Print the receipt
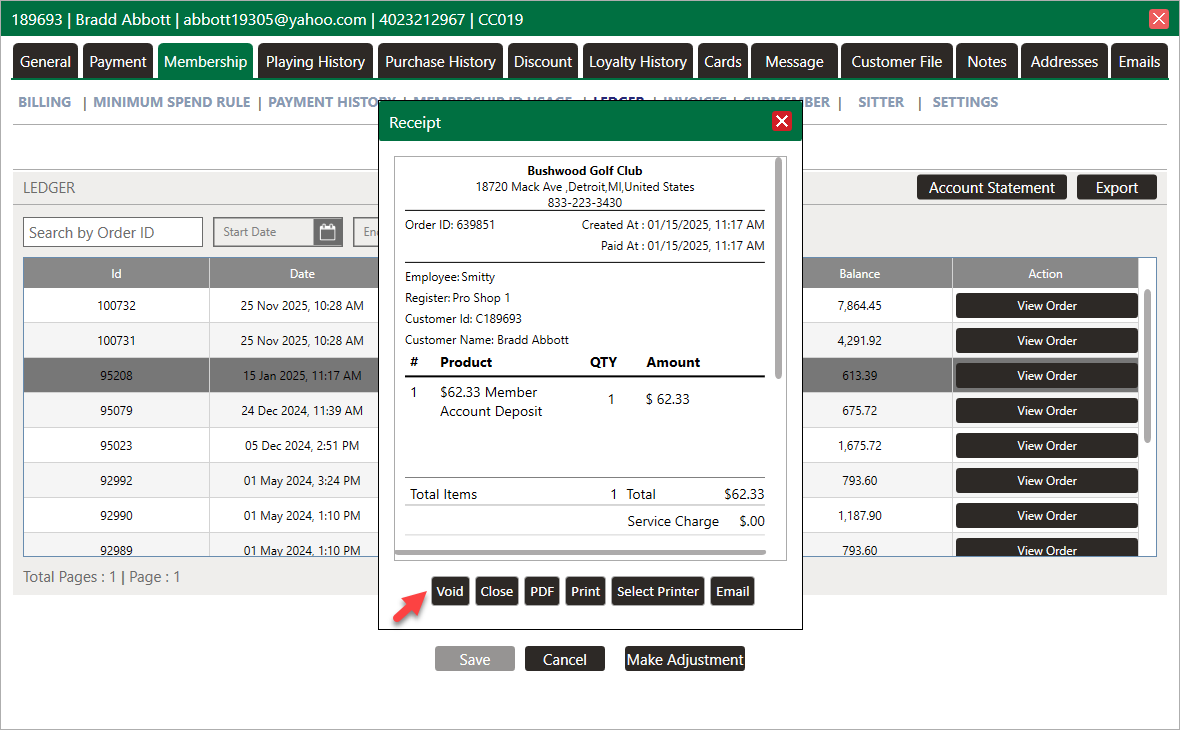Image resolution: width=1180 pixels, height=730 pixels. coord(585,591)
